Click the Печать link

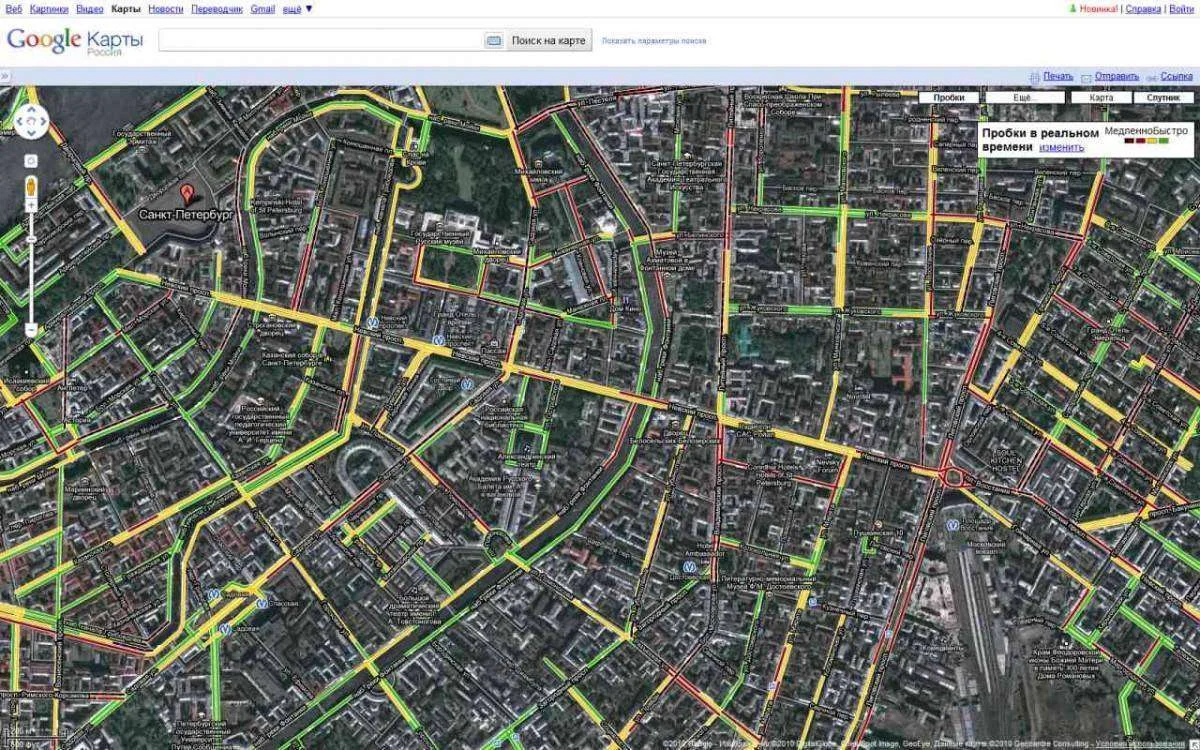tap(1058, 76)
